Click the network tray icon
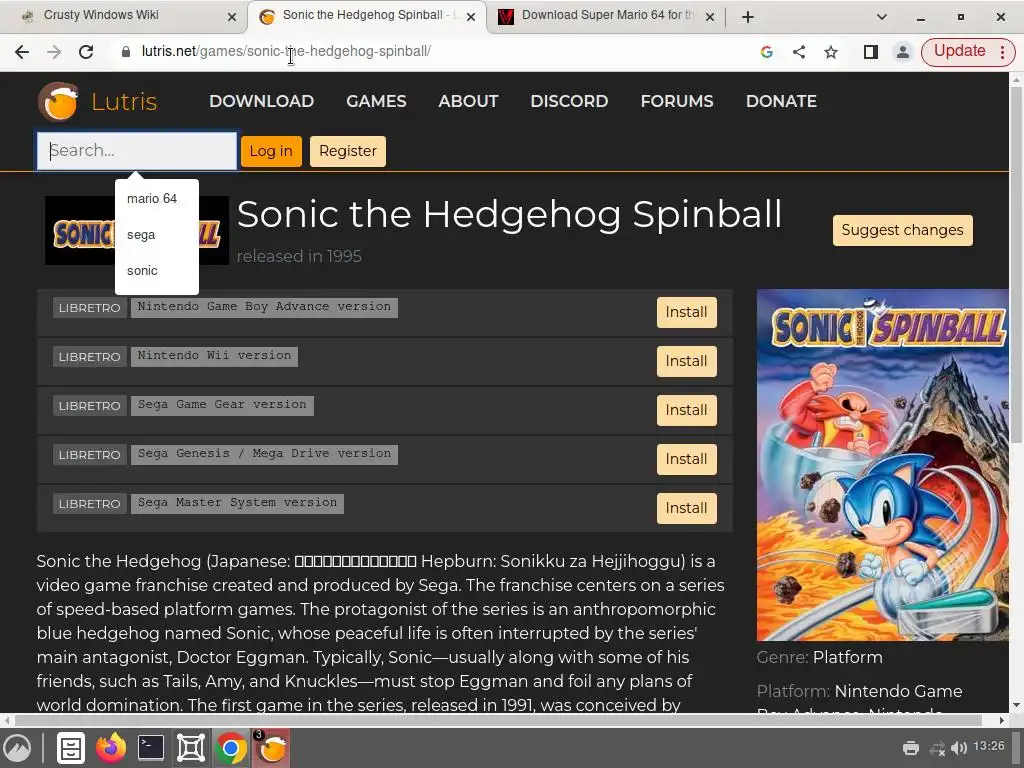Image resolution: width=1024 pixels, height=768 pixels. tap(937, 748)
